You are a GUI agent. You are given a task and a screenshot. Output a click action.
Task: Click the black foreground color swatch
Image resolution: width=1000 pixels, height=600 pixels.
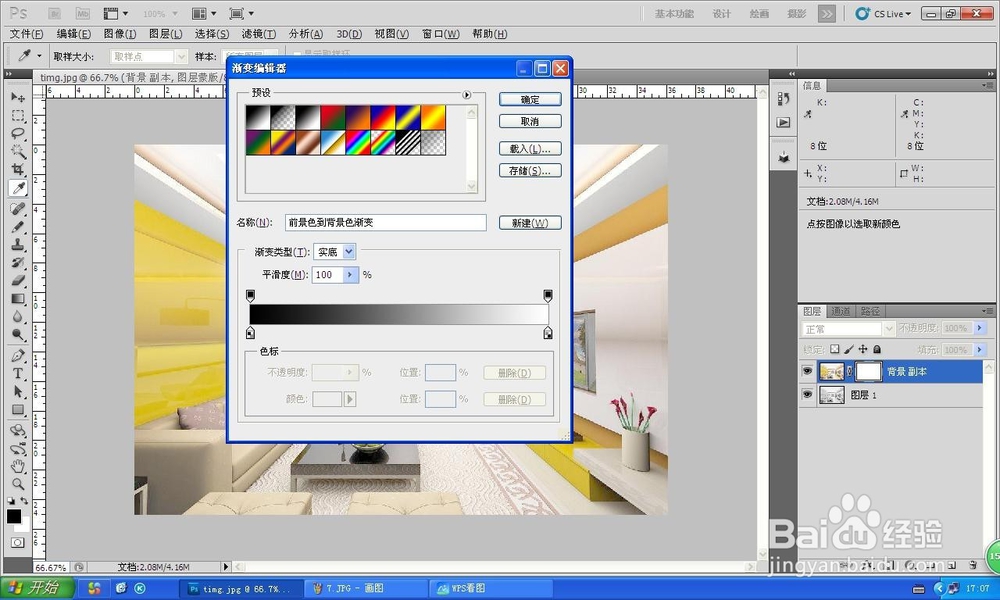13,516
